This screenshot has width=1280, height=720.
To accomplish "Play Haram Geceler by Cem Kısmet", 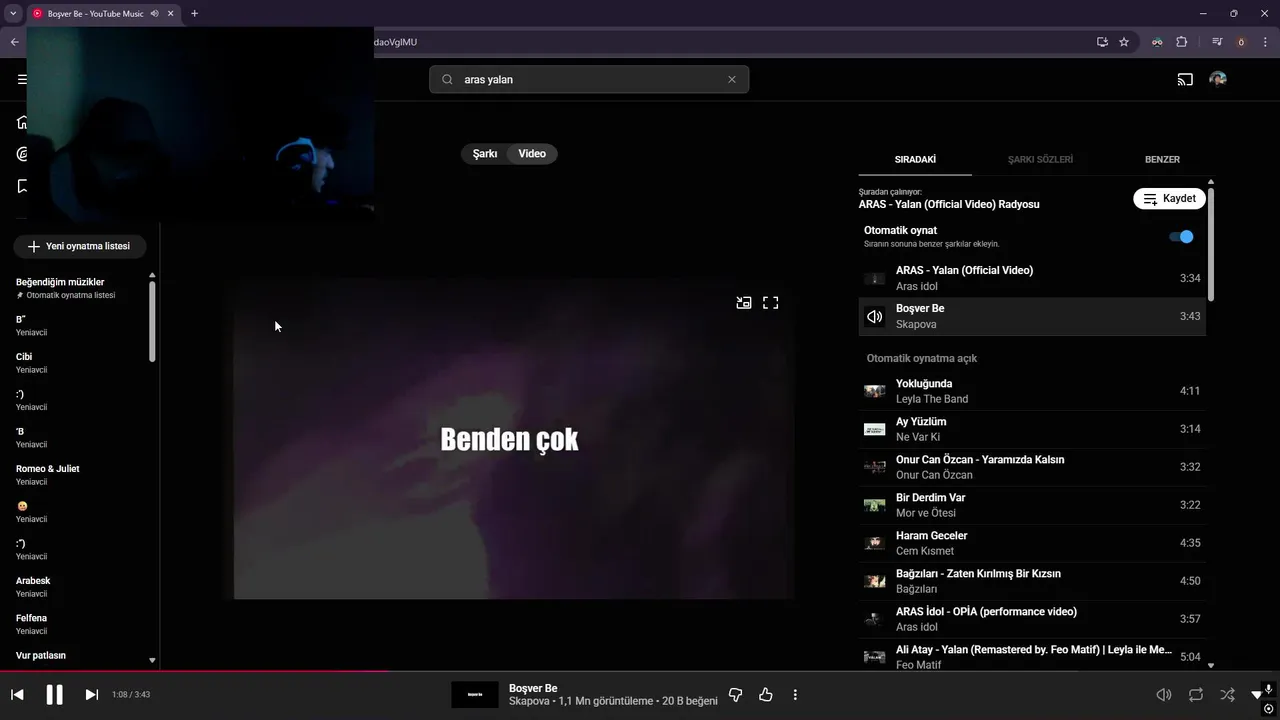I will (1032, 543).
